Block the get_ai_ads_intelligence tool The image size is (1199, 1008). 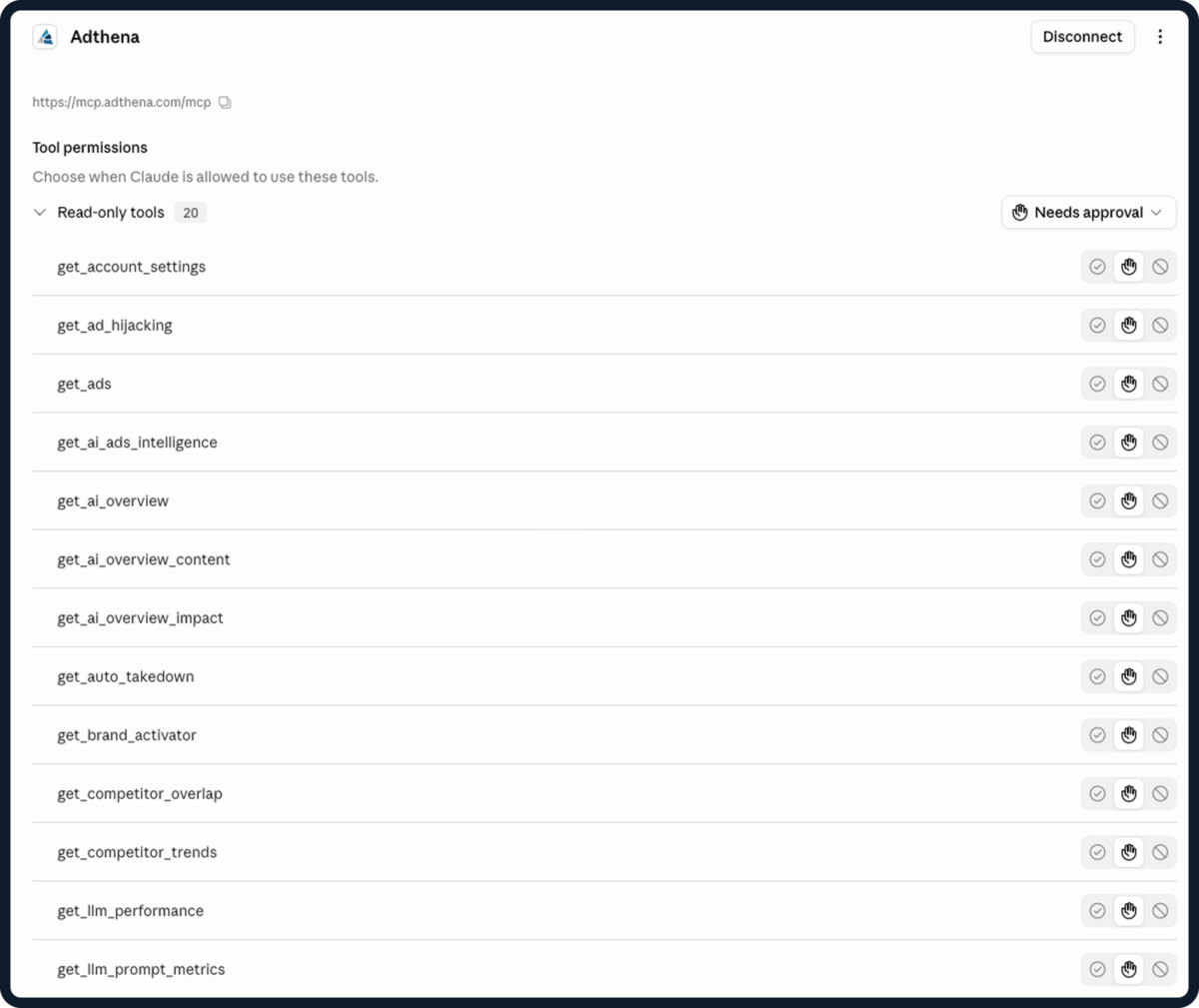(1160, 443)
